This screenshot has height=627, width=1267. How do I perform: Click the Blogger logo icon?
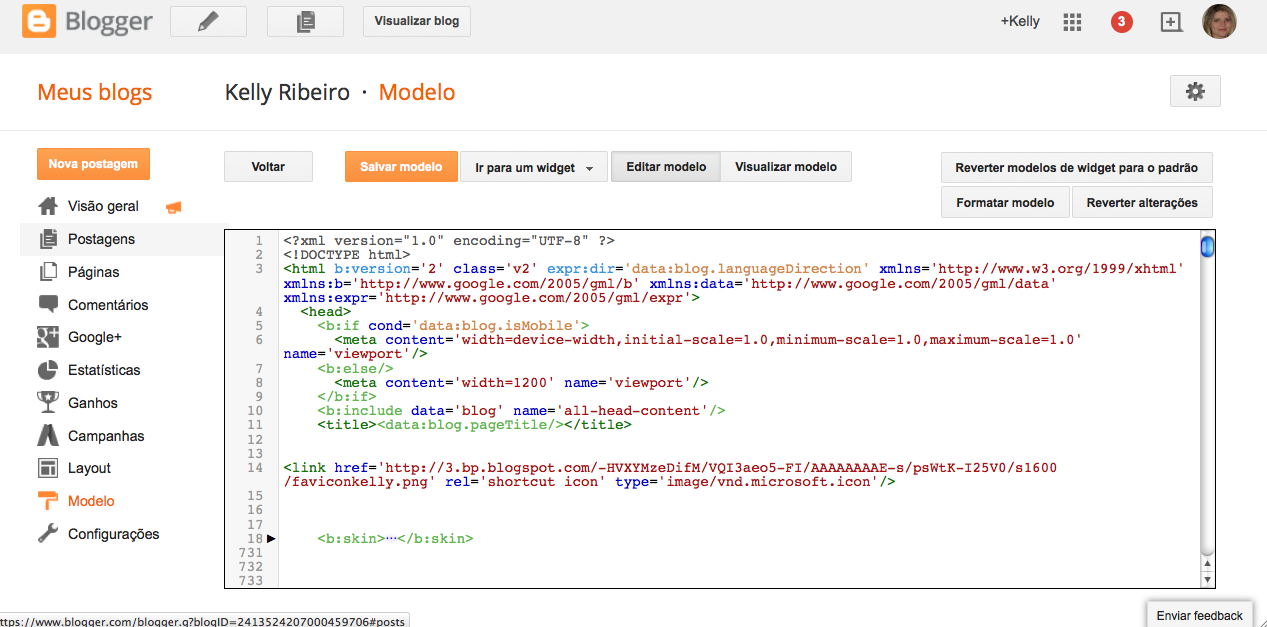click(x=40, y=21)
